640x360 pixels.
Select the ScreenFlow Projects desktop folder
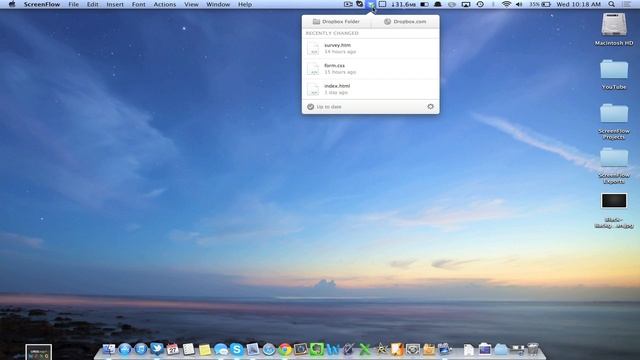(614, 113)
